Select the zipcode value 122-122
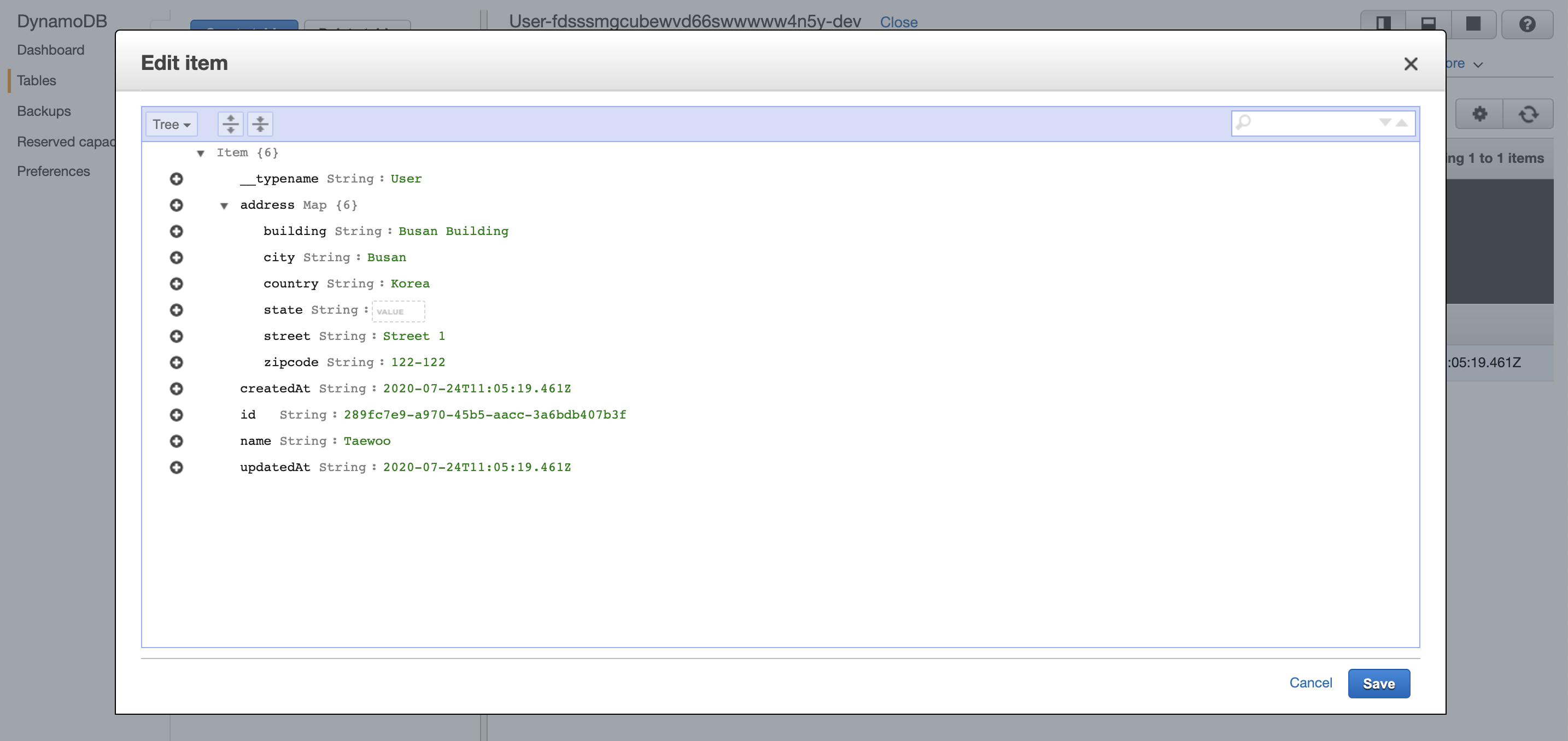The height and width of the screenshot is (741, 1568). [x=418, y=363]
